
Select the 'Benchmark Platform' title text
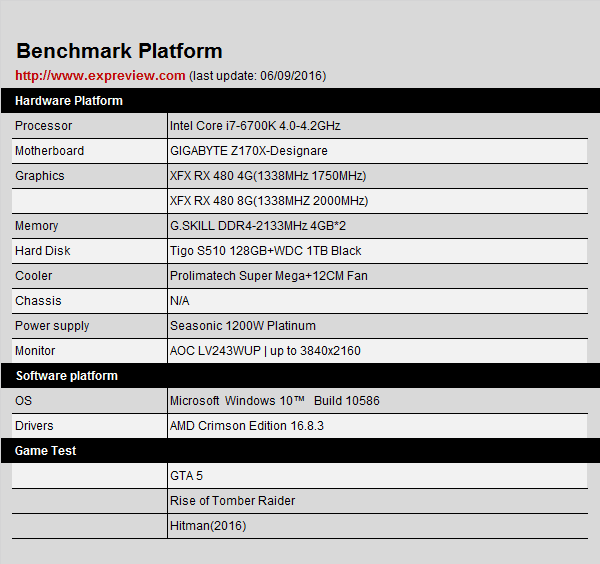[x=119, y=51]
